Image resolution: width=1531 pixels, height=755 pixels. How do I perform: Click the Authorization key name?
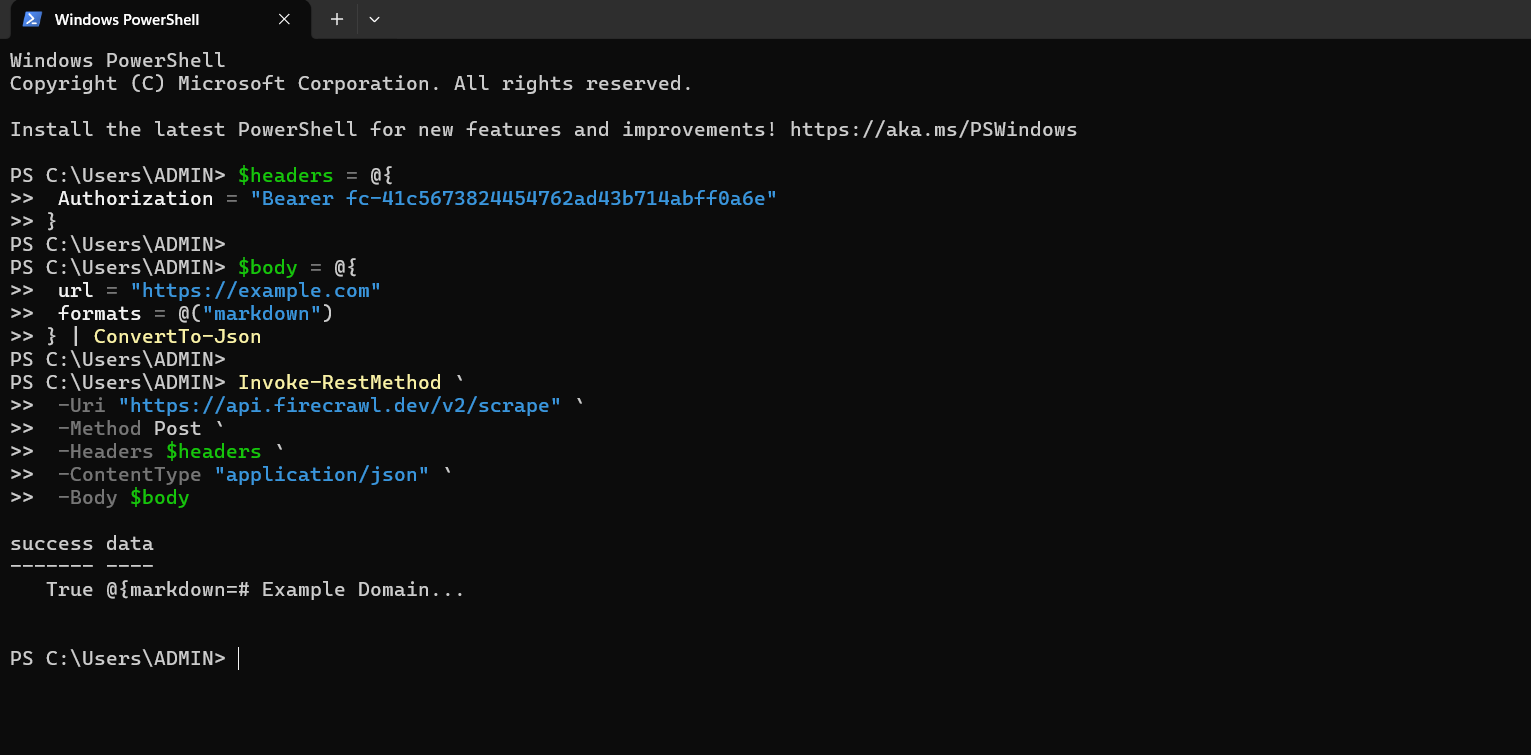(135, 198)
